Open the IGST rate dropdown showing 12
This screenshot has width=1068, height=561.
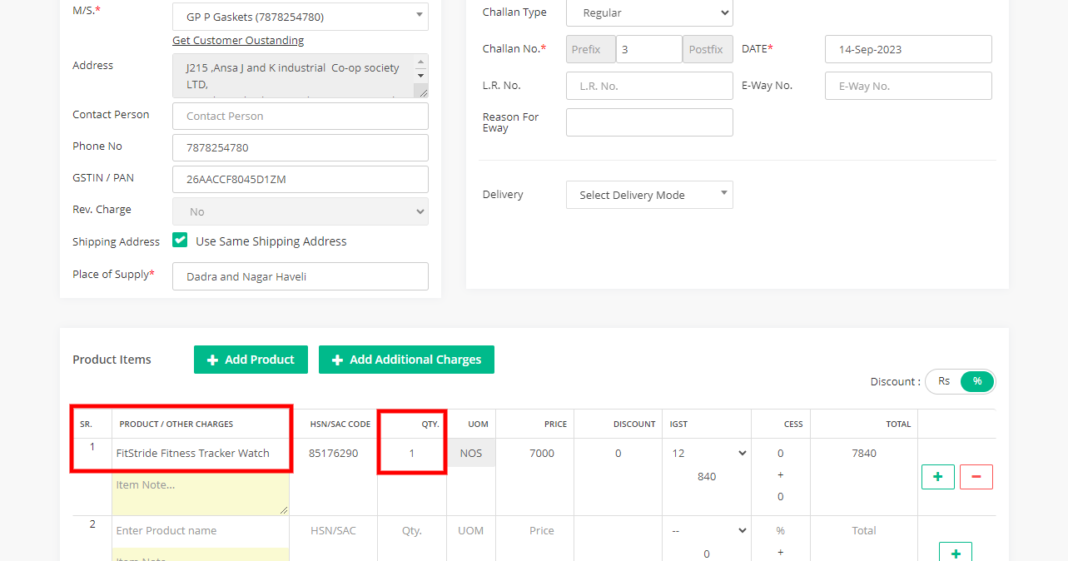[x=708, y=453]
